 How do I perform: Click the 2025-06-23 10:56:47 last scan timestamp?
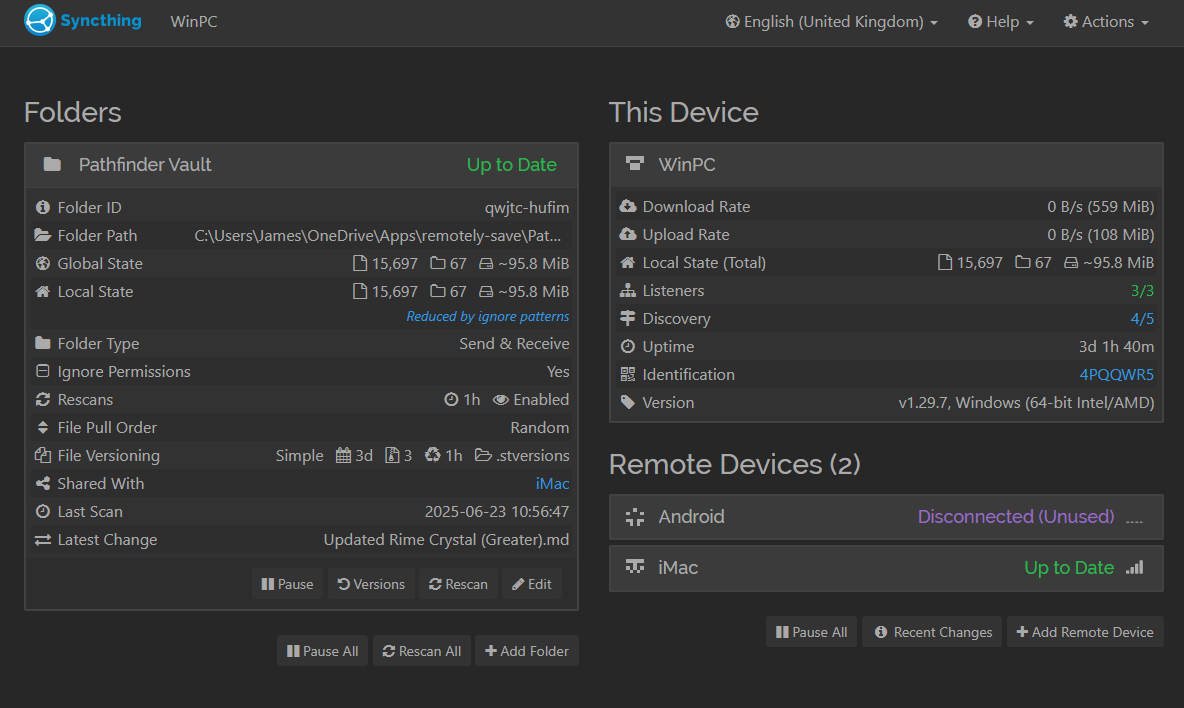click(x=497, y=511)
